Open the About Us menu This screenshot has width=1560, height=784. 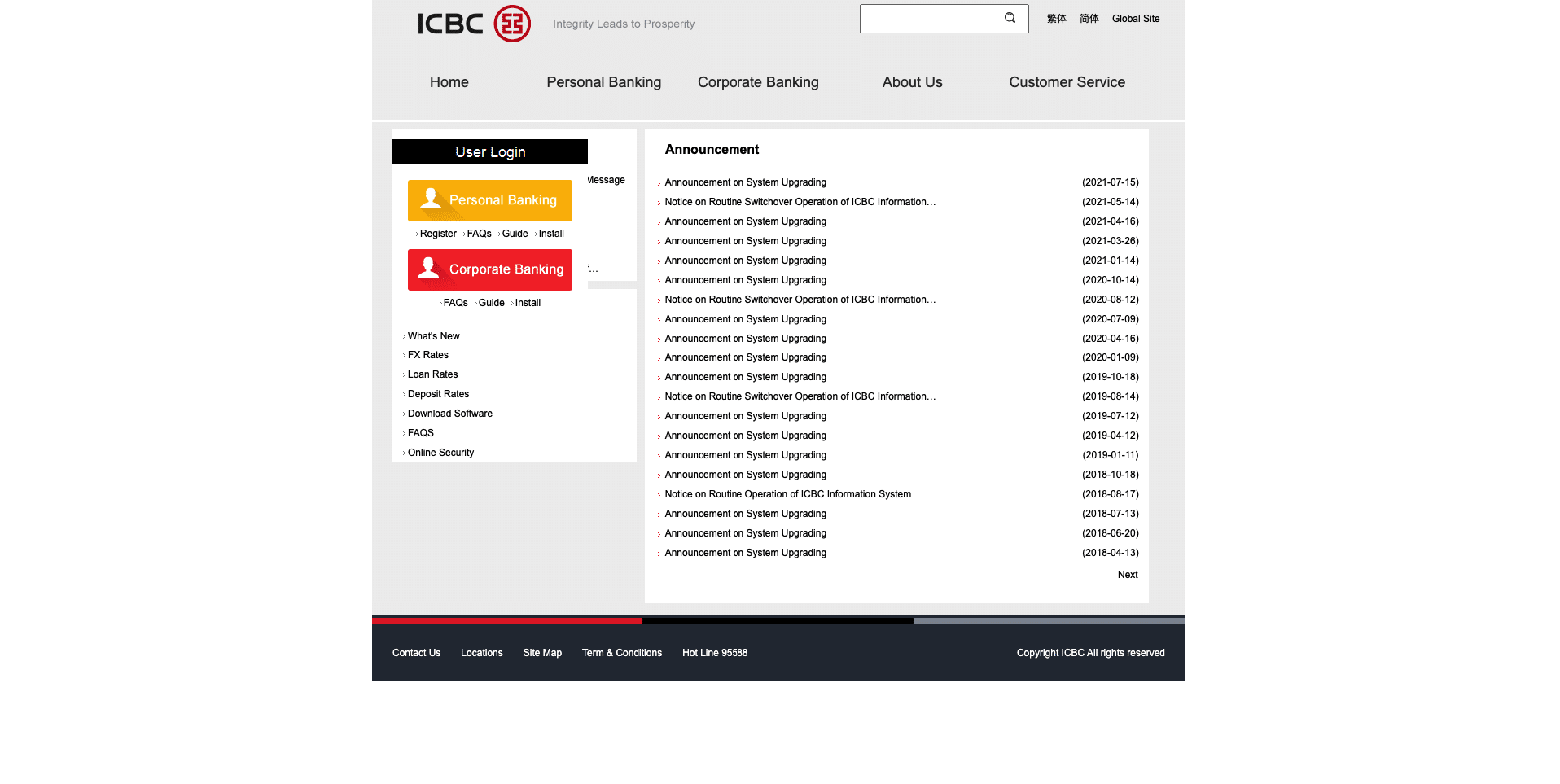coord(912,82)
